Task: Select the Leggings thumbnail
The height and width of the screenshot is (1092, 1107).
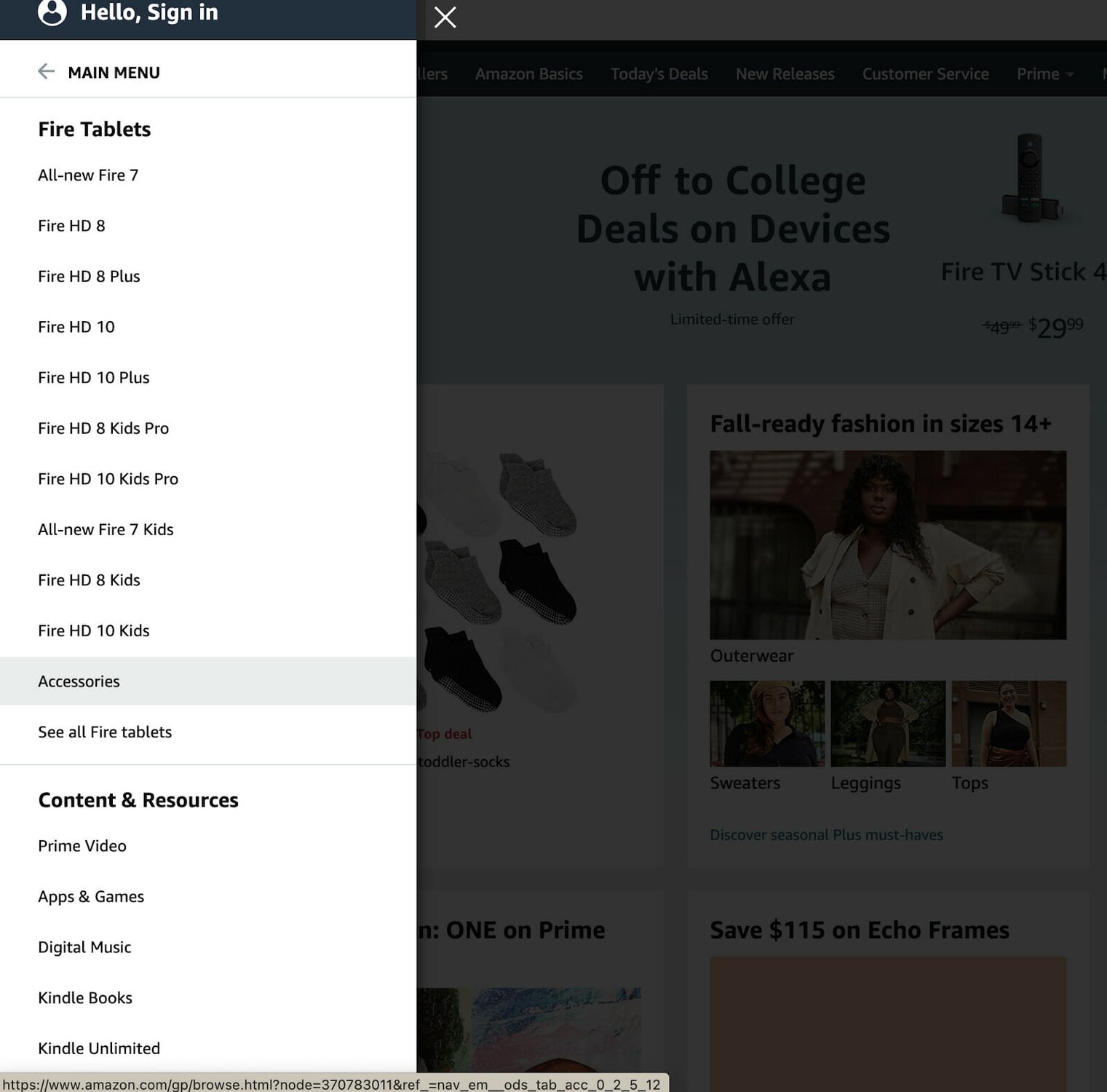Action: 888,724
